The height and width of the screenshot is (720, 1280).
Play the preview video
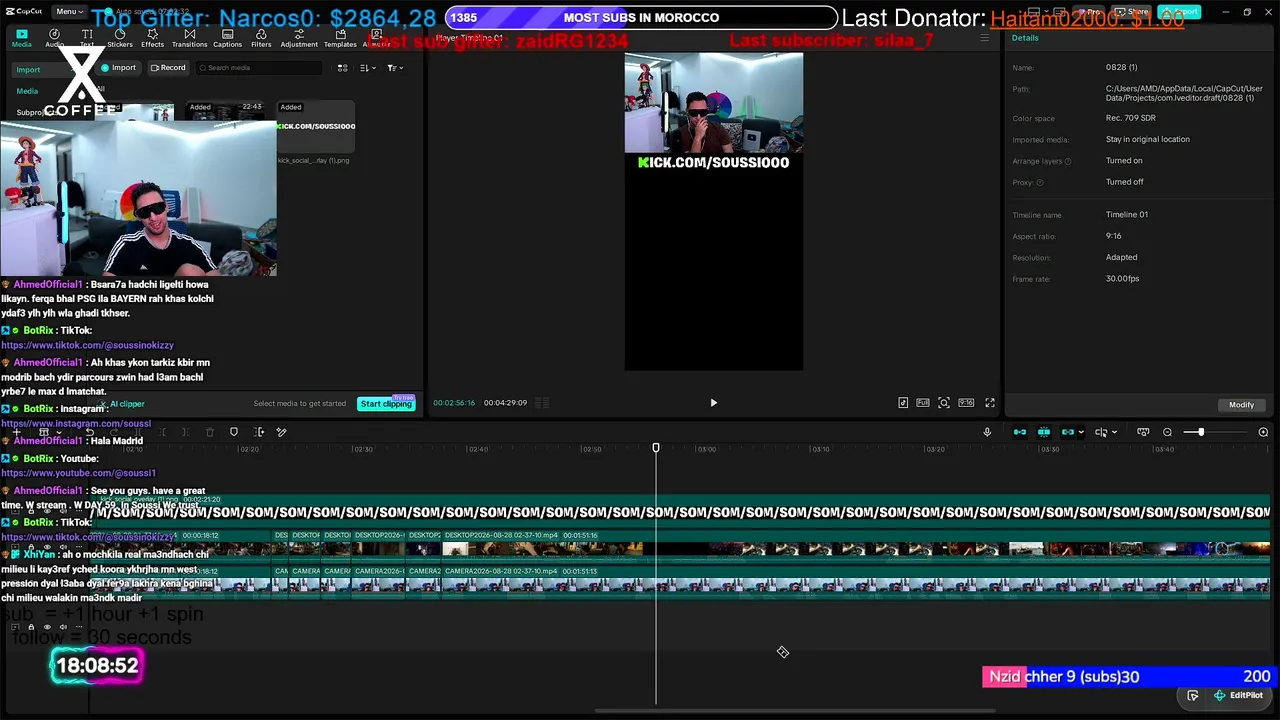click(713, 403)
